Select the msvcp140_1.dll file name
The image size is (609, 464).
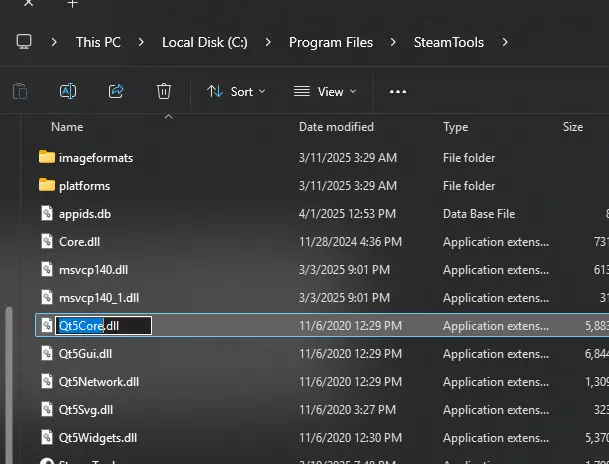point(99,298)
